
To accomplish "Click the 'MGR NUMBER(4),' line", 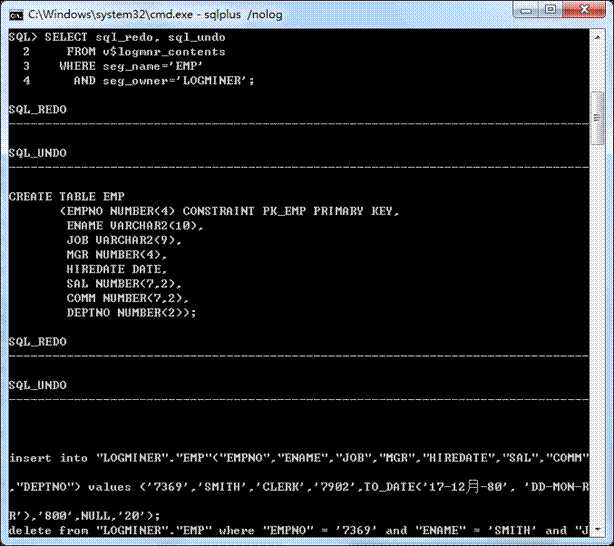I will (117, 255).
